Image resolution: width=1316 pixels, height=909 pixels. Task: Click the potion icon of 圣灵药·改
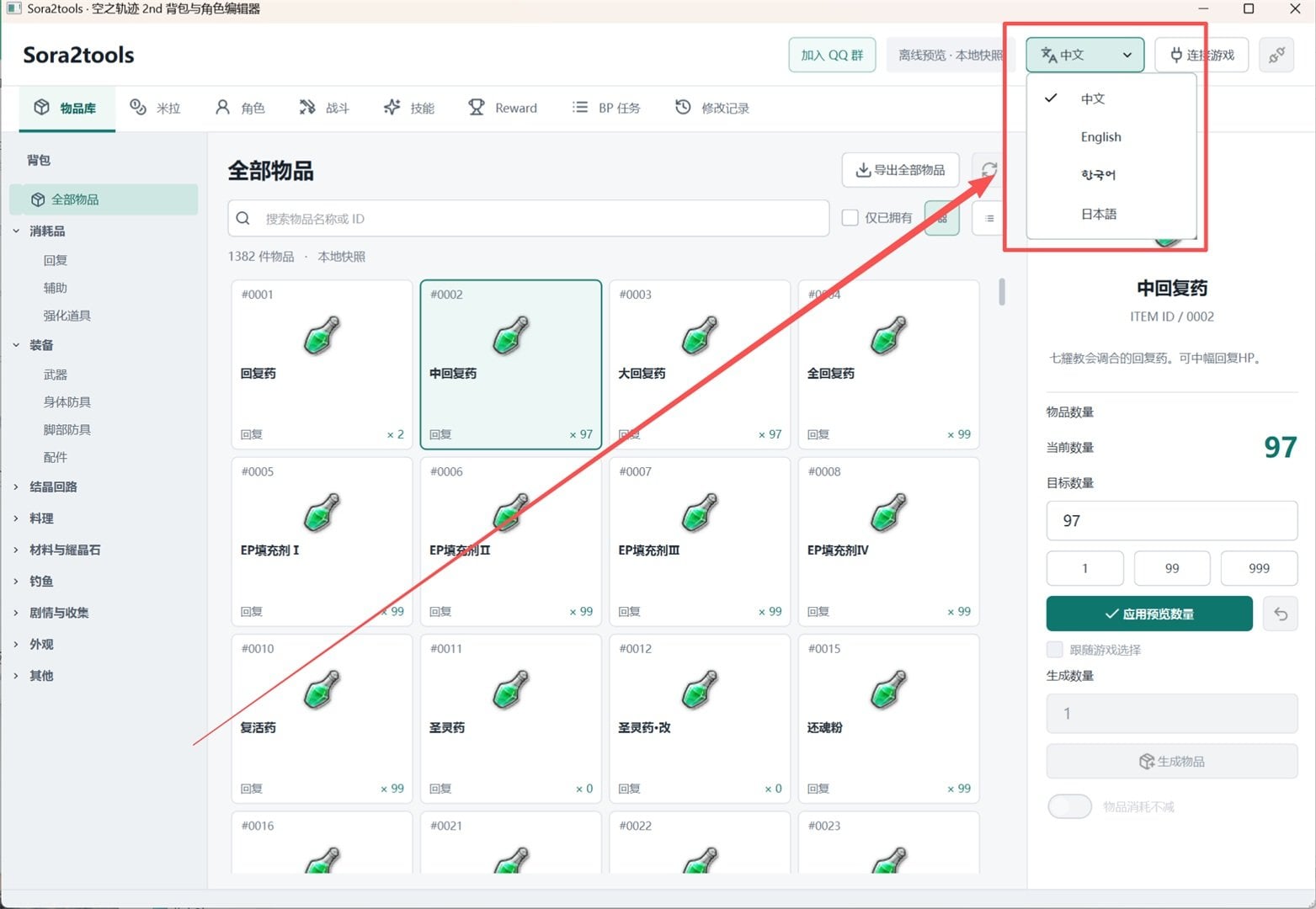[x=700, y=688]
